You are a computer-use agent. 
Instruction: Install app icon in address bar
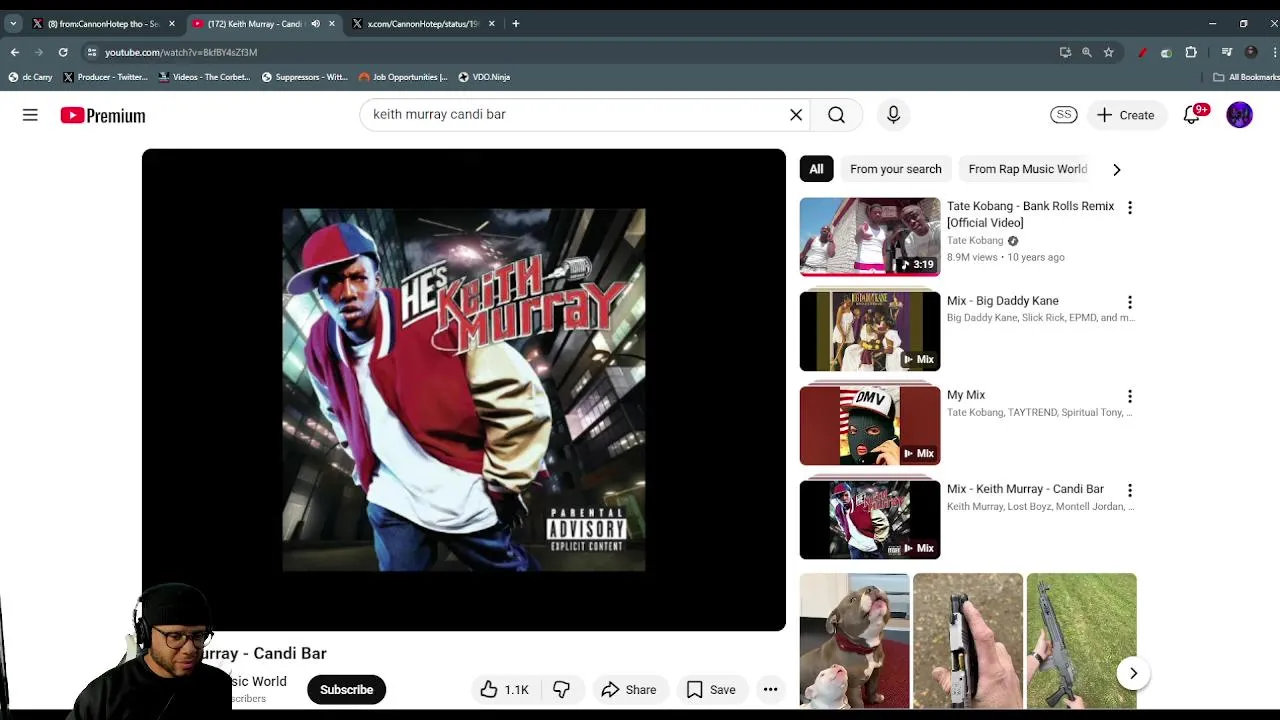click(x=1065, y=52)
